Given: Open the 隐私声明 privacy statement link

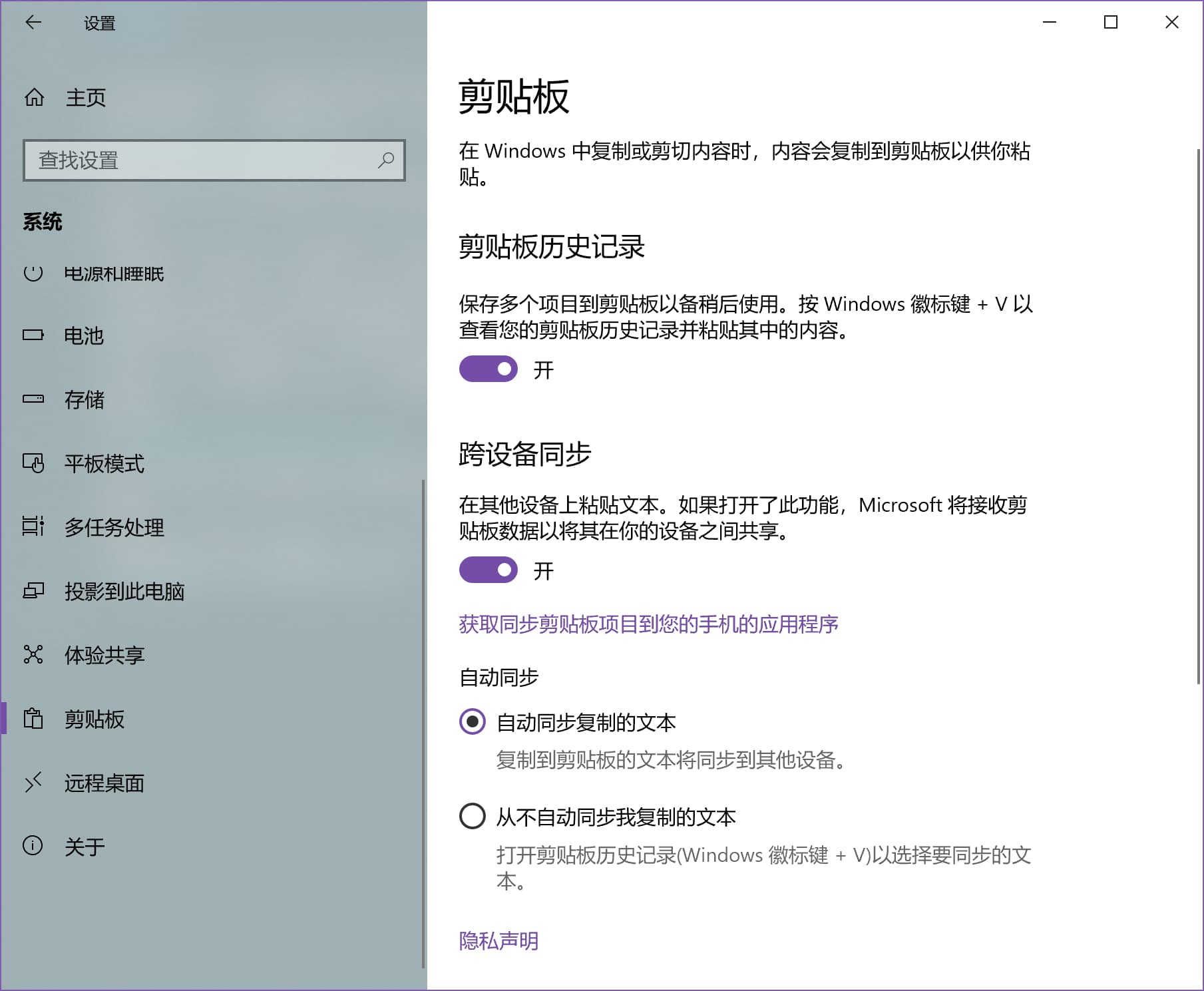Looking at the screenshot, I should point(498,940).
